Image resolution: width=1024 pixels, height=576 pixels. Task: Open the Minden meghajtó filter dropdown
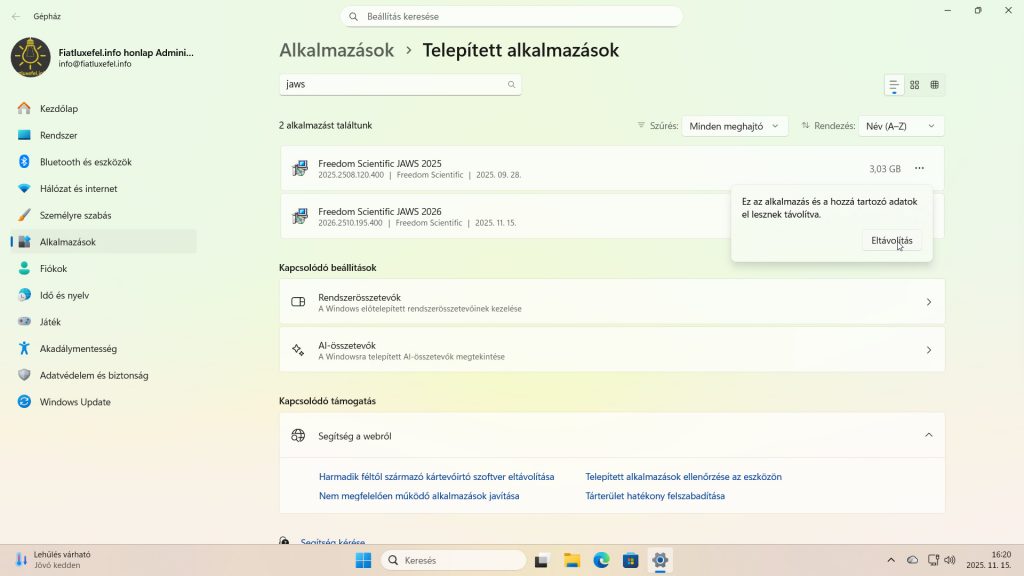(734, 125)
